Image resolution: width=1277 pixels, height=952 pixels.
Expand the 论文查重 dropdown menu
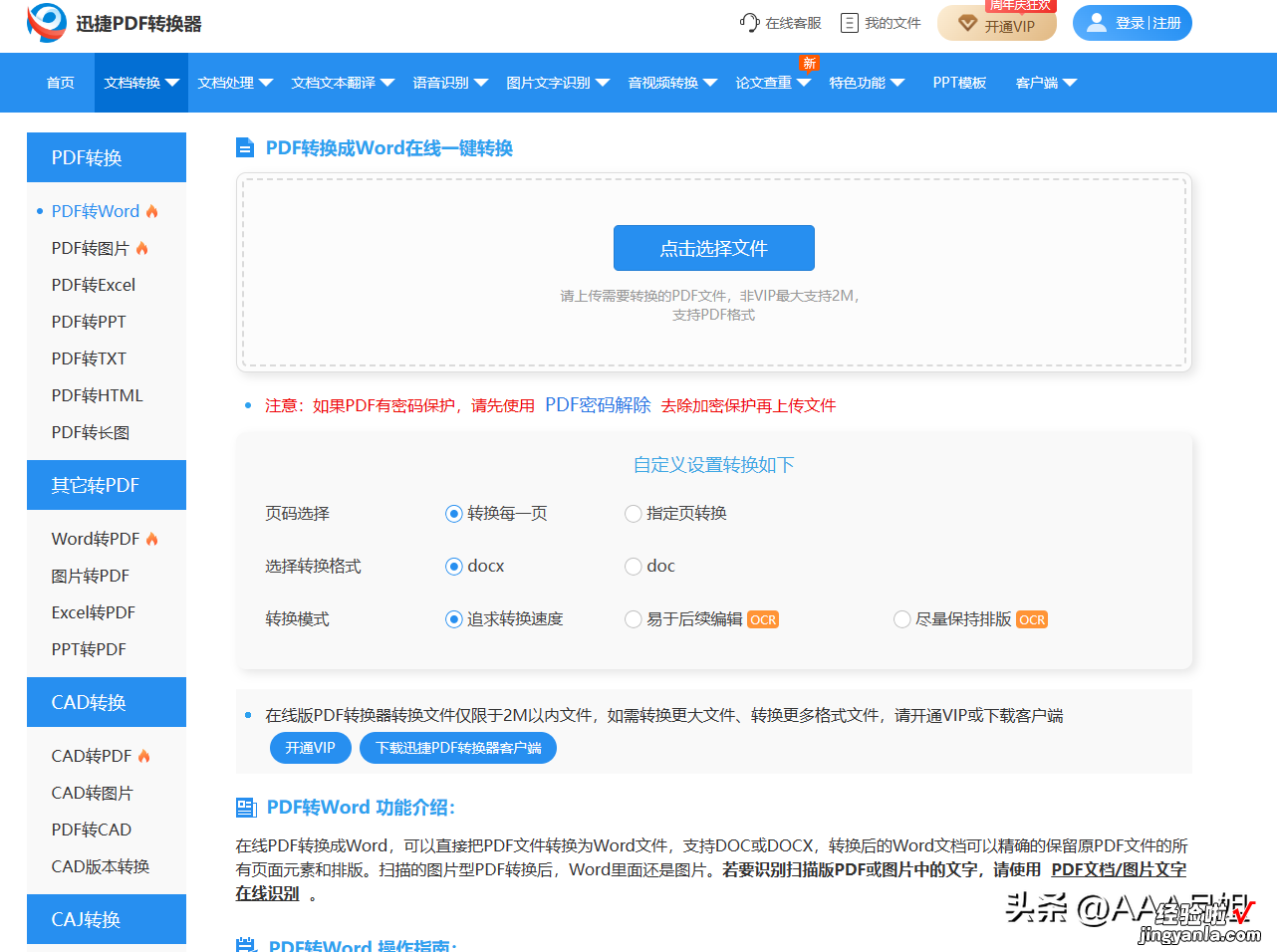point(773,83)
